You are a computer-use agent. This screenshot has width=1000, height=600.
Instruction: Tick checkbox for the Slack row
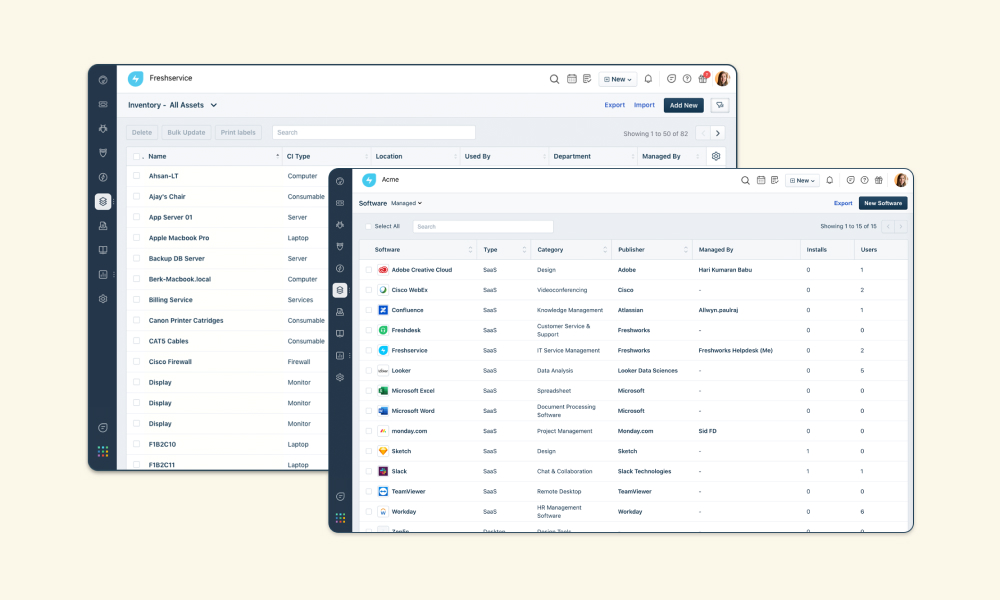point(369,471)
